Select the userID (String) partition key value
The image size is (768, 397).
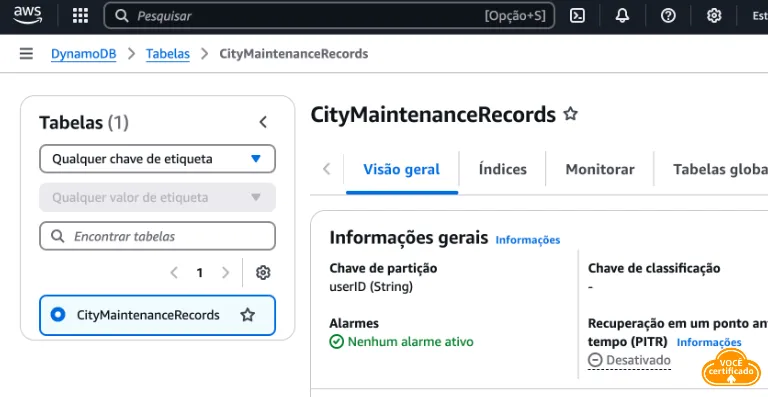371,286
